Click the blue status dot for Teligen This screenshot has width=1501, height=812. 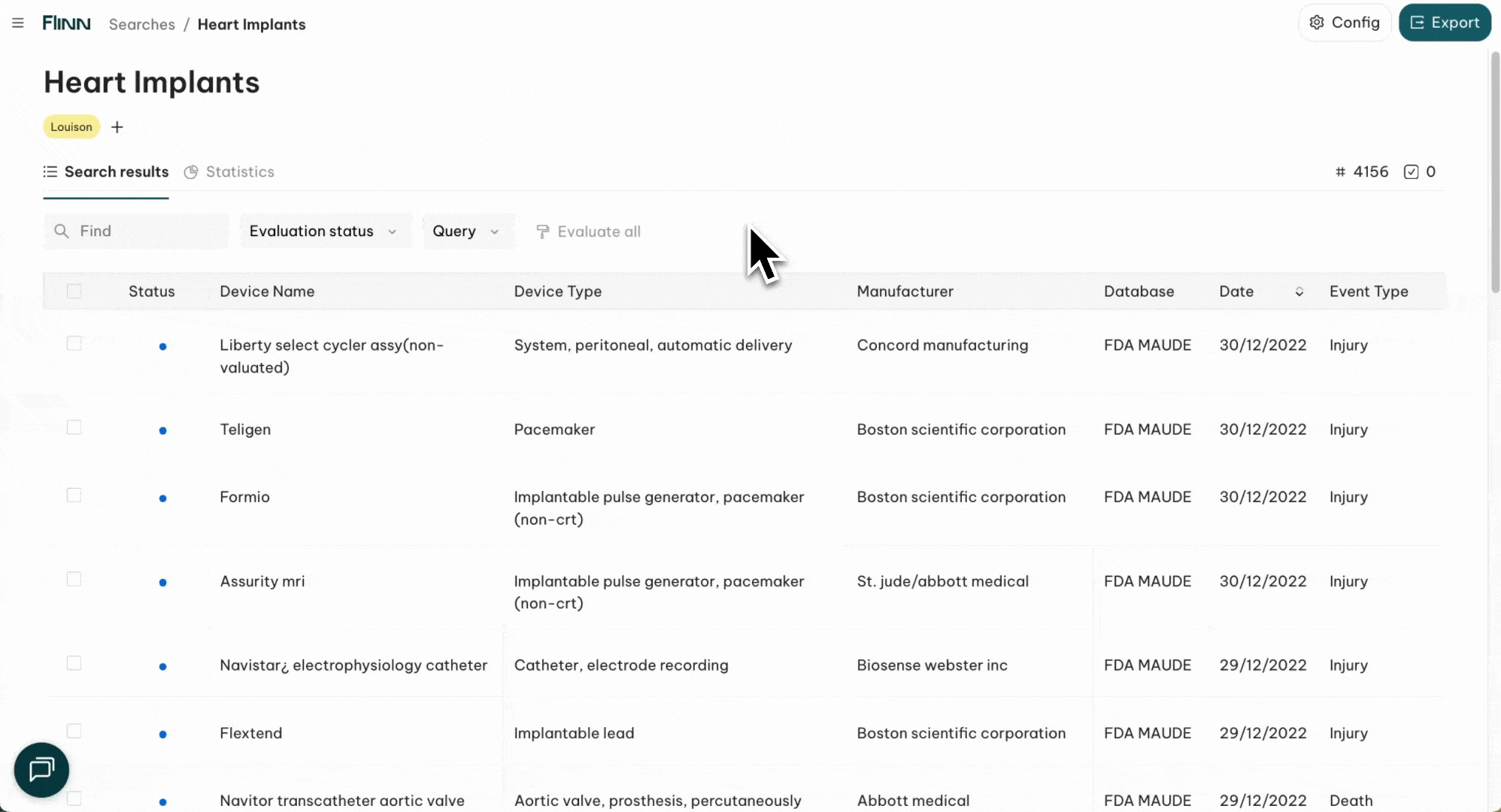click(162, 431)
